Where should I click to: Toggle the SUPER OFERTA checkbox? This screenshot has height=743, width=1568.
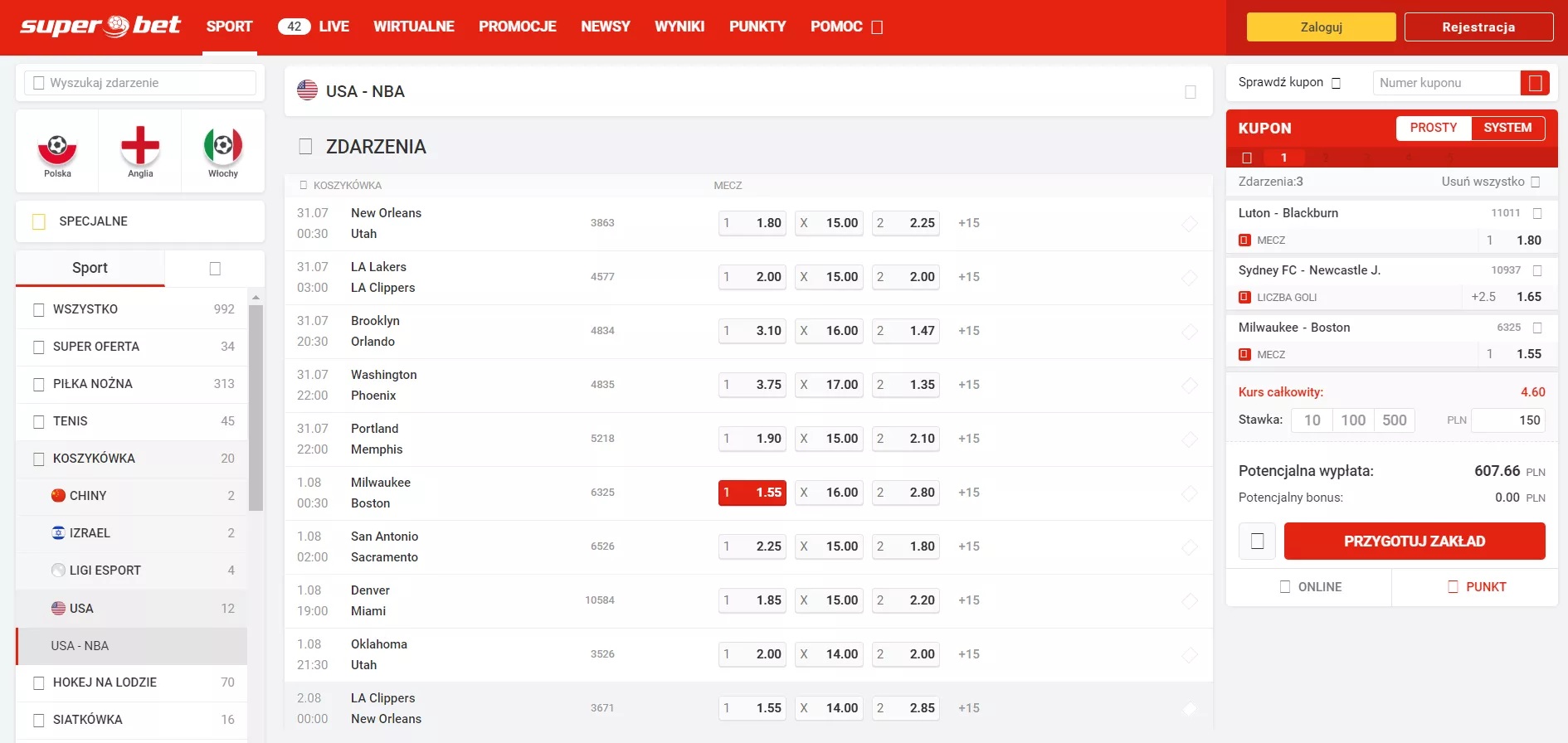click(38, 347)
